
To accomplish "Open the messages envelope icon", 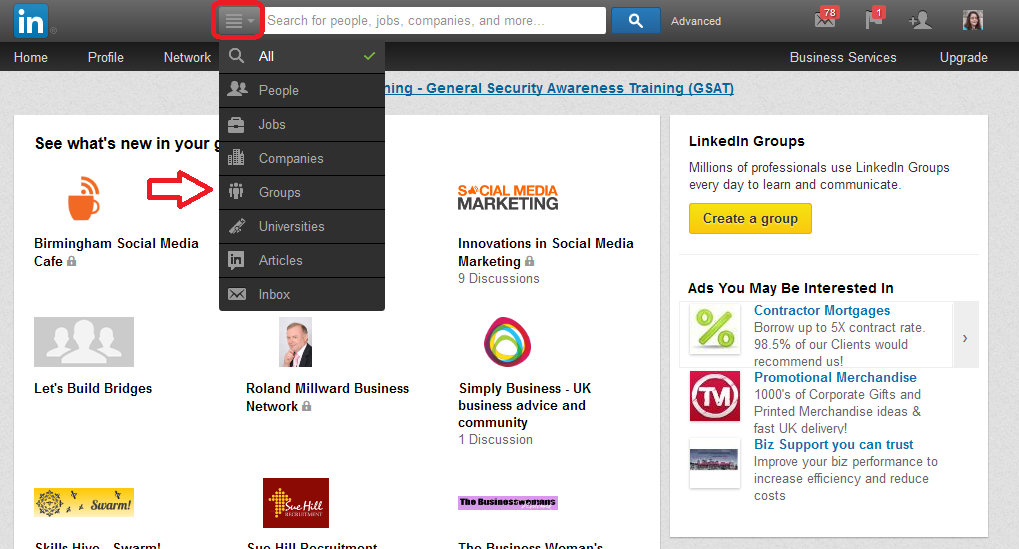I will (825, 20).
